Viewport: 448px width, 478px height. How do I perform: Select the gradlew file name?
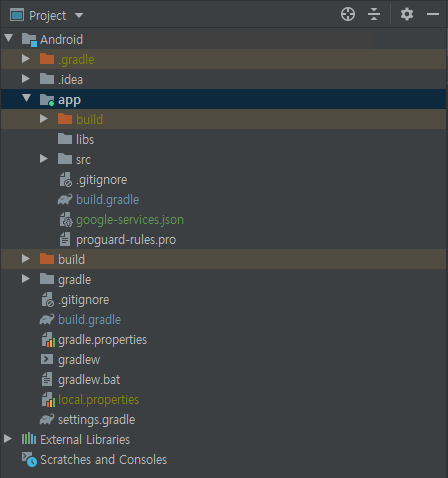pos(79,360)
